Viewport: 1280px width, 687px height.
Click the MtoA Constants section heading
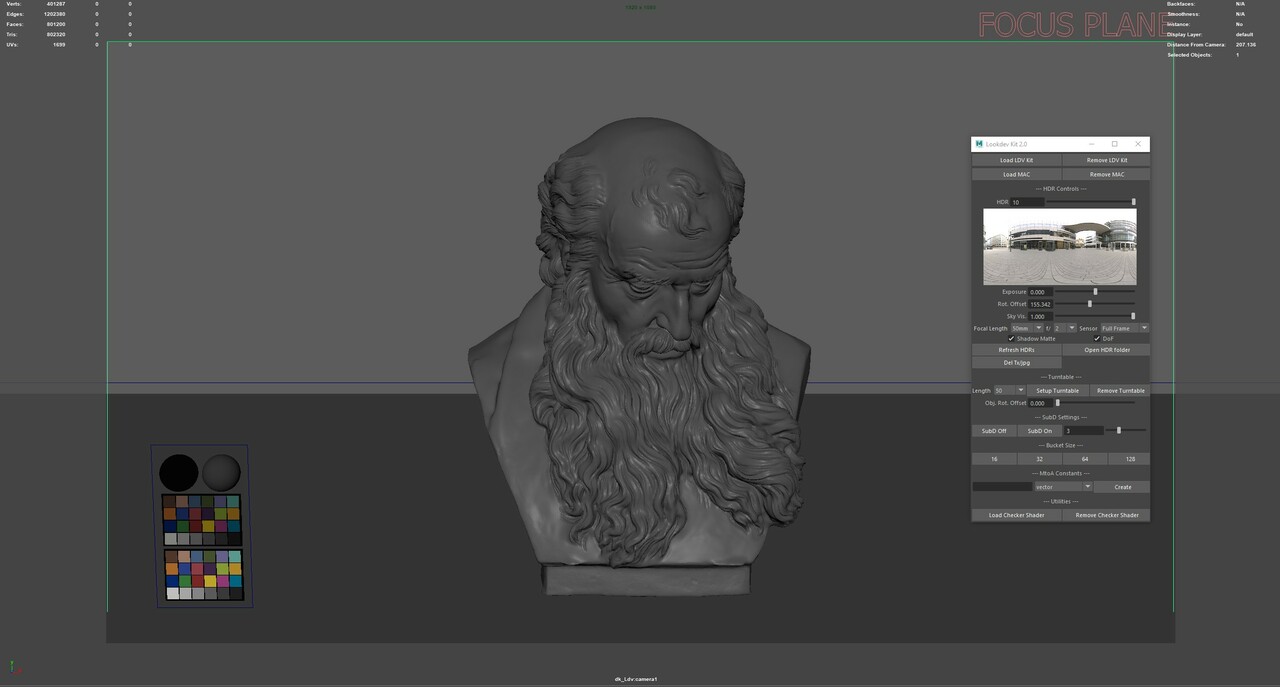pos(1060,473)
